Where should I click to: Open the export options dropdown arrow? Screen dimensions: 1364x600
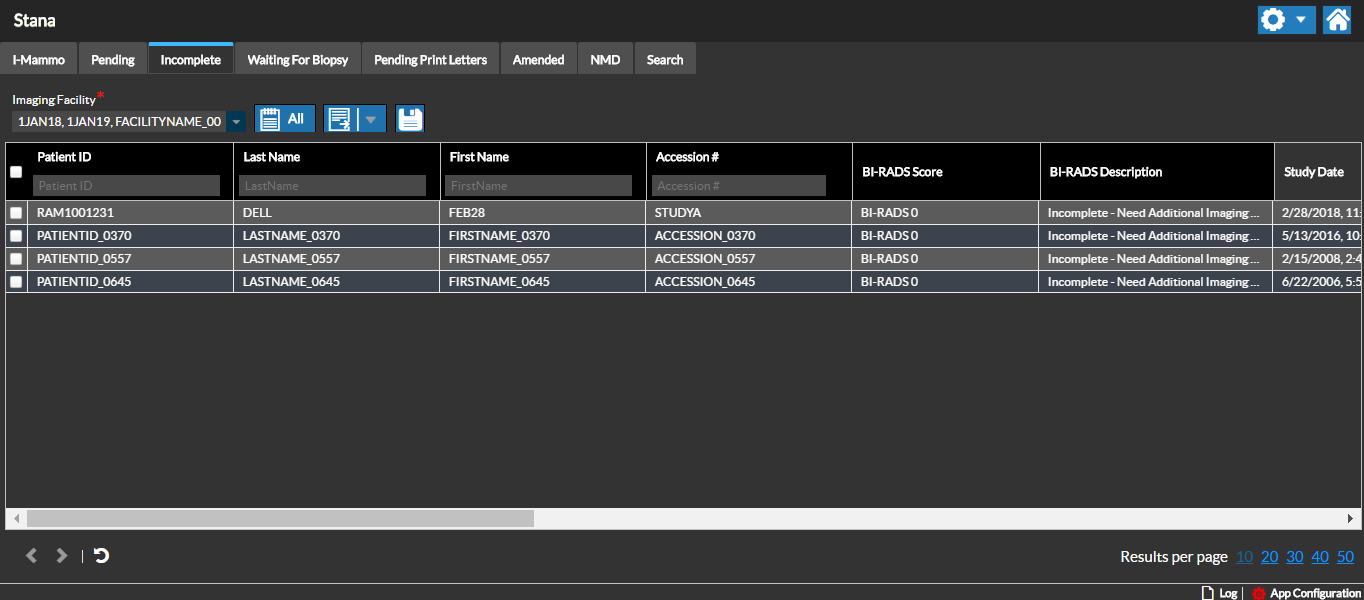tap(371, 119)
